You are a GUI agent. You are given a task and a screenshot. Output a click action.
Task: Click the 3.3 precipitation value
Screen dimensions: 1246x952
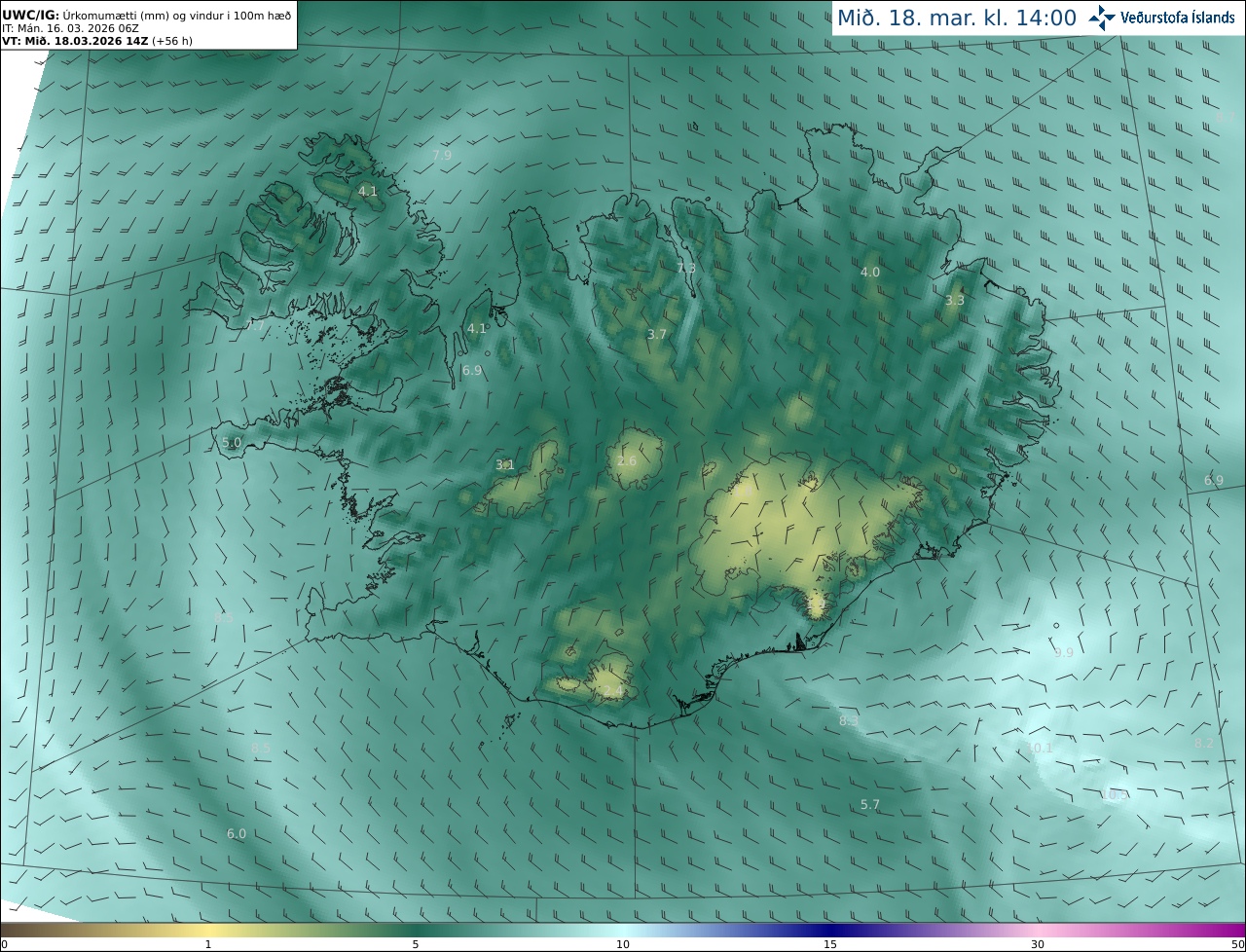[955, 300]
